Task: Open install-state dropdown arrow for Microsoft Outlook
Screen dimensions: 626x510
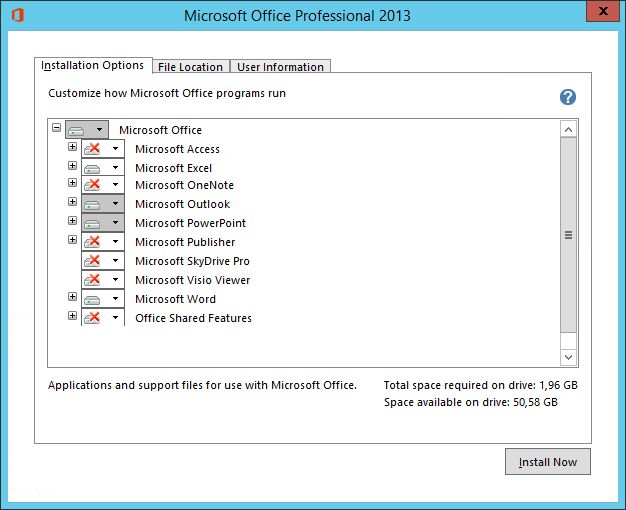Action: 115,204
